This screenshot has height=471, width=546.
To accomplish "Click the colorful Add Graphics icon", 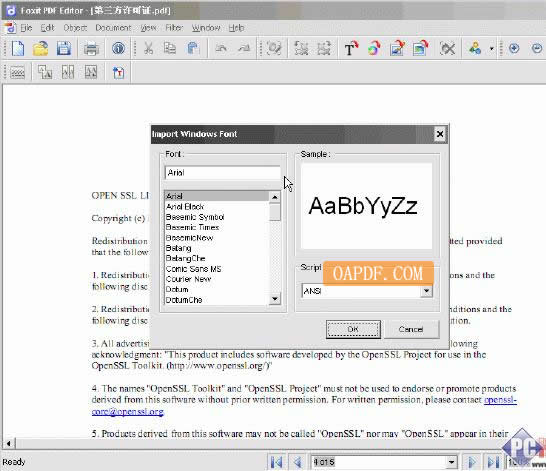I will tap(374, 48).
